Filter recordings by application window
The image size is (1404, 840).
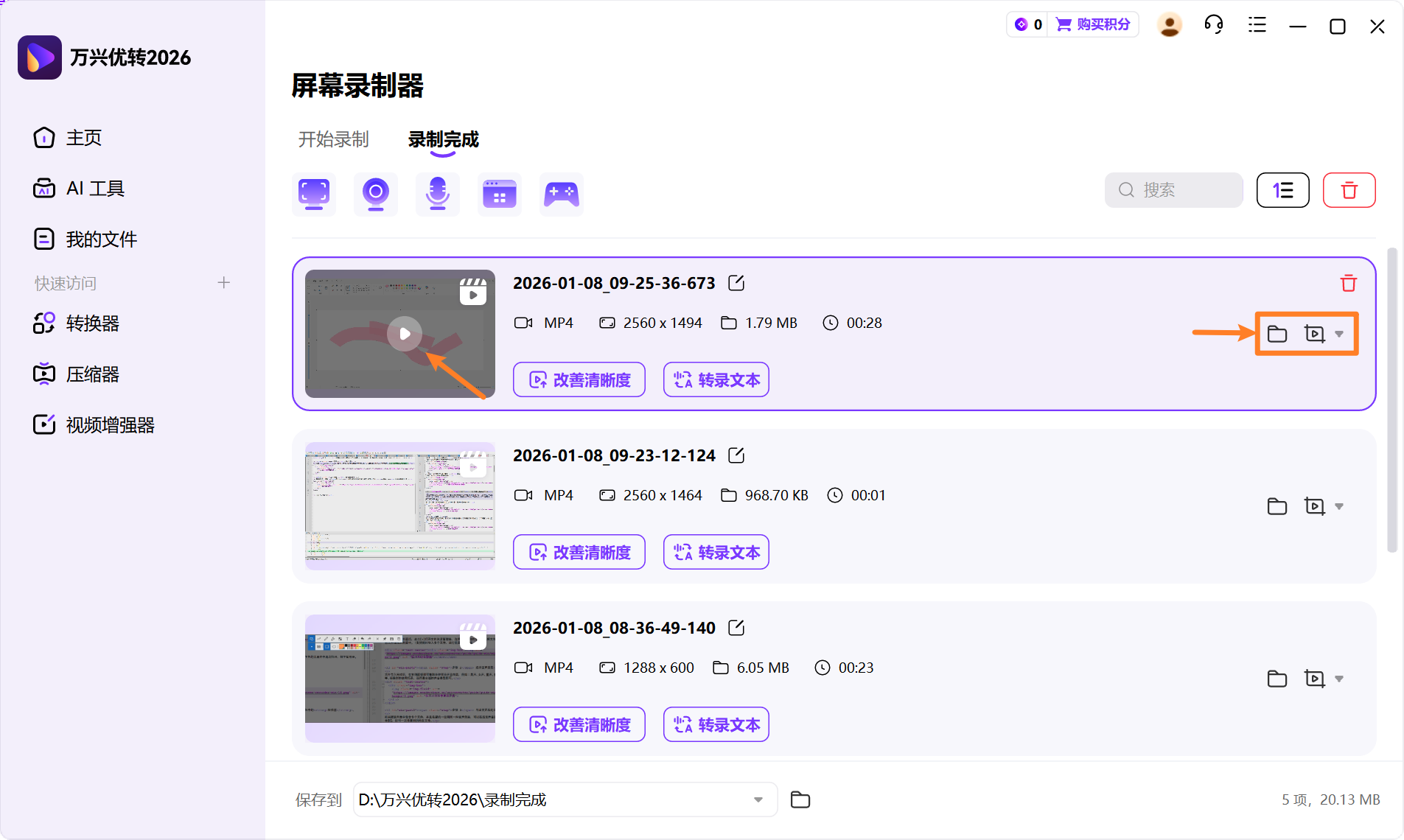[x=500, y=193]
